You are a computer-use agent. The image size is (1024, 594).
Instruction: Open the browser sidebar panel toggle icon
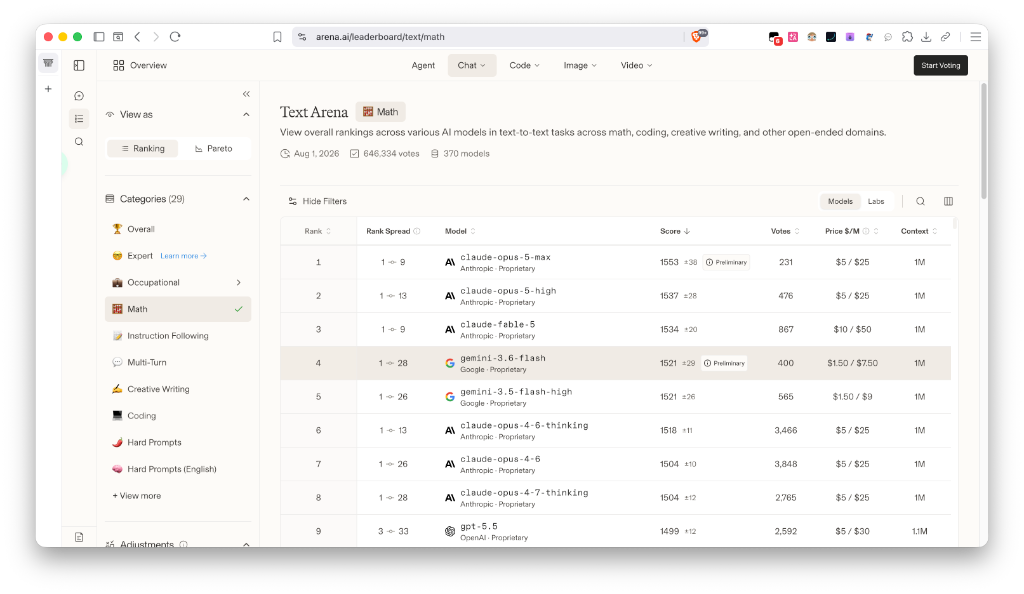click(x=99, y=37)
